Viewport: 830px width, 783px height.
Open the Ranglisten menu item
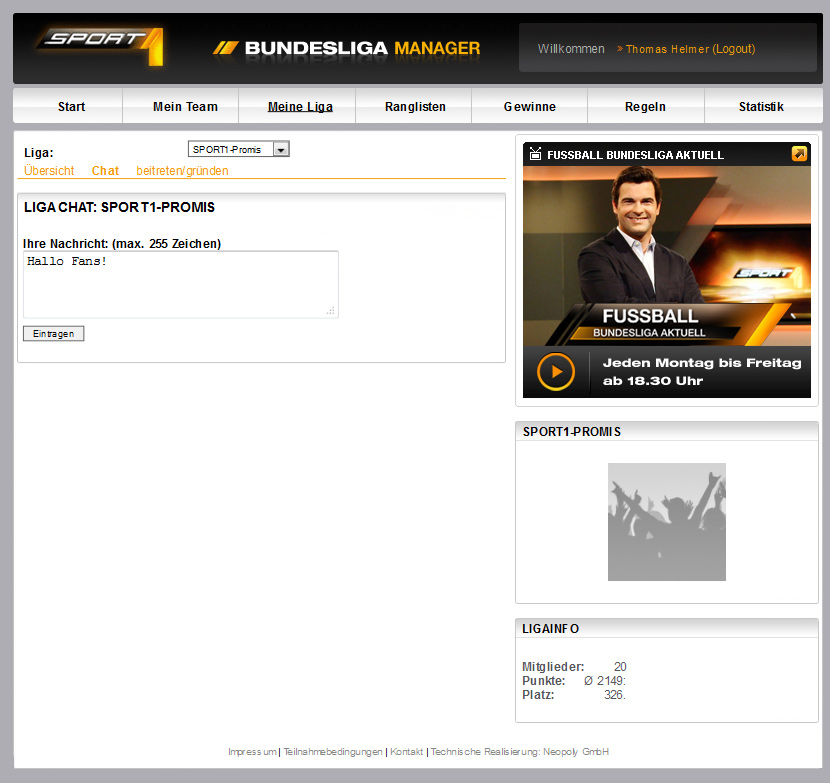(x=415, y=106)
